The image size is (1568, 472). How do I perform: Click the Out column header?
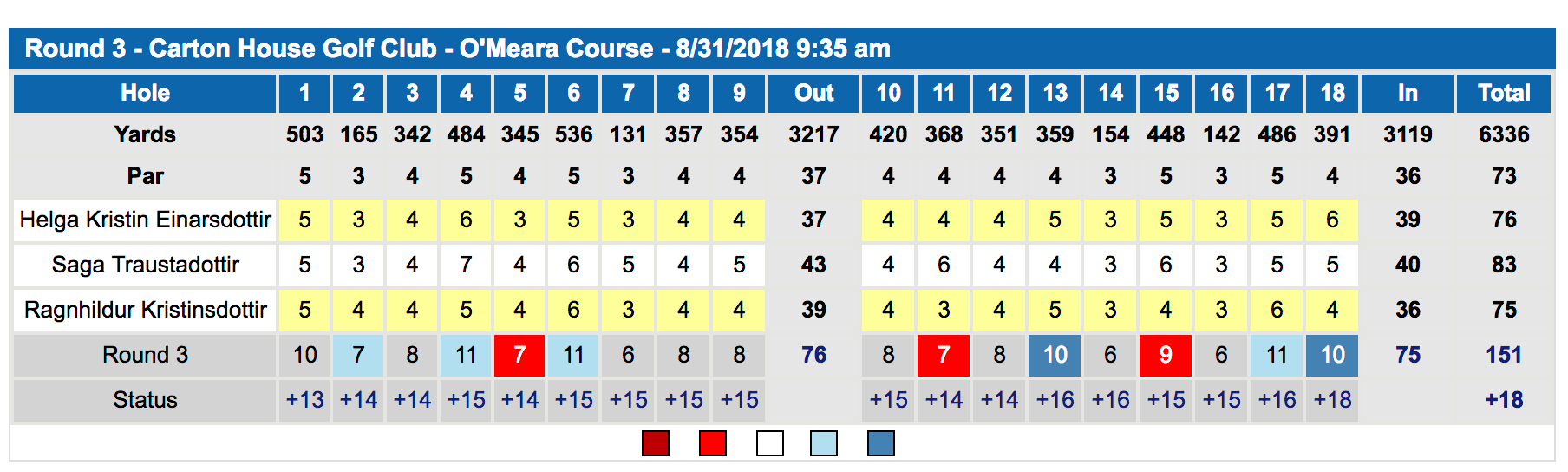coord(813,93)
